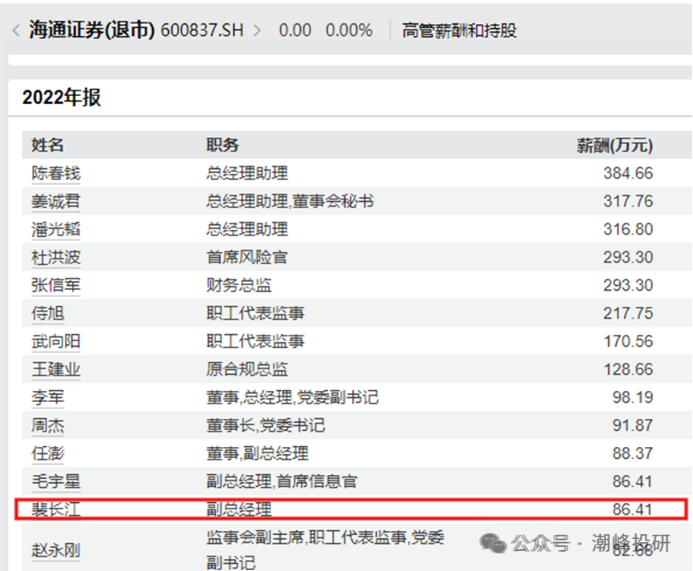Open profile link for 杜洪波
The width and height of the screenshot is (693, 571).
coord(56,257)
